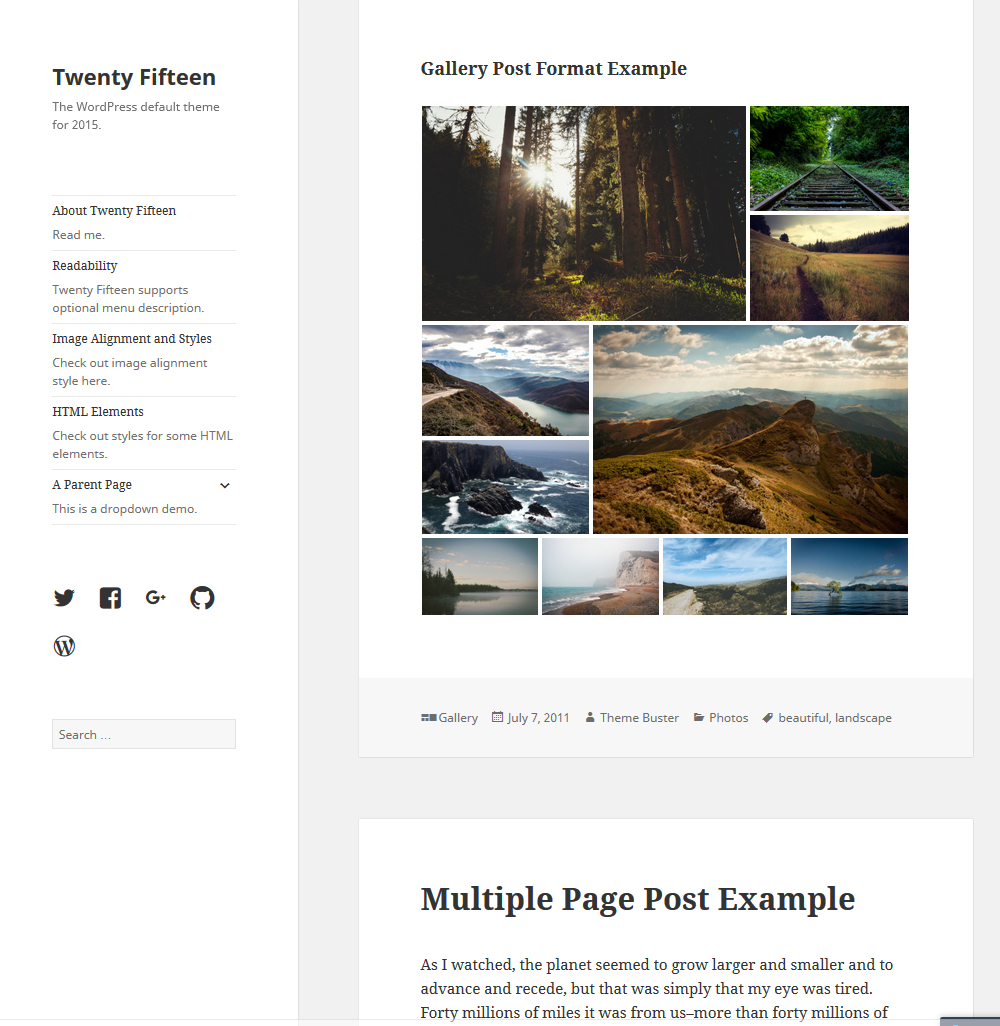Click the Gallery post format link
The height and width of the screenshot is (1026, 1000).
coord(458,718)
